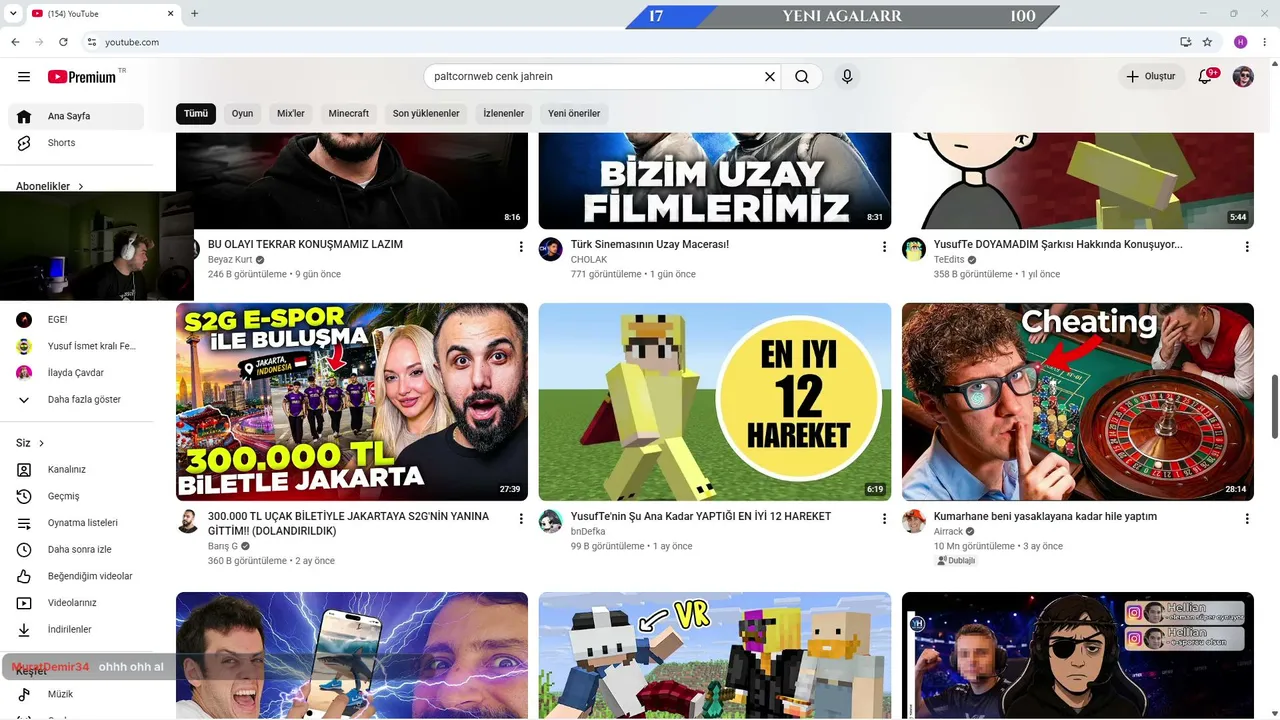Image resolution: width=1280 pixels, height=720 pixels.
Task: Go back in browser history
Action: point(15,42)
